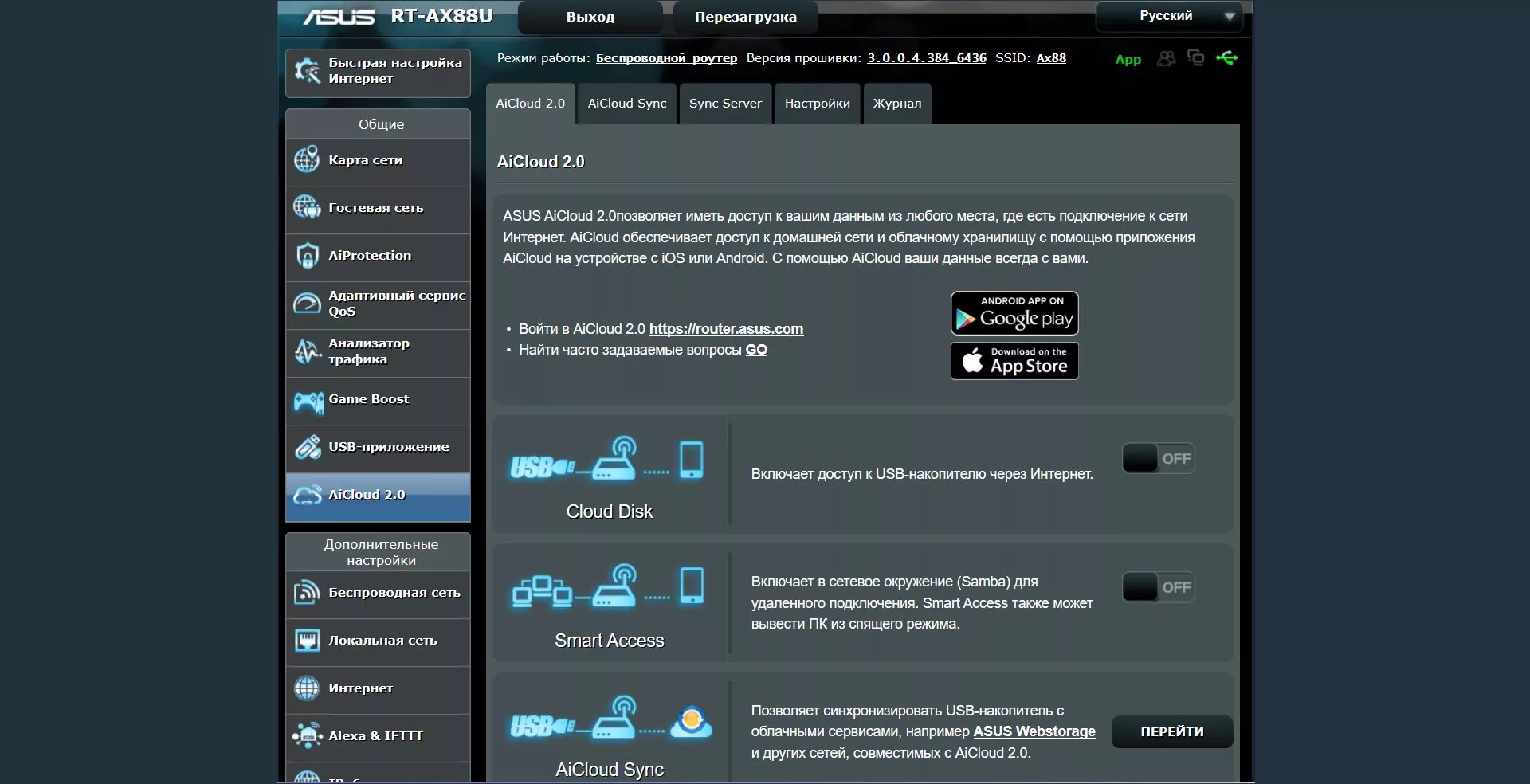The image size is (1530, 784).
Task: Click the AiCloud 2.0 cloud sidebar icon
Action: click(308, 495)
